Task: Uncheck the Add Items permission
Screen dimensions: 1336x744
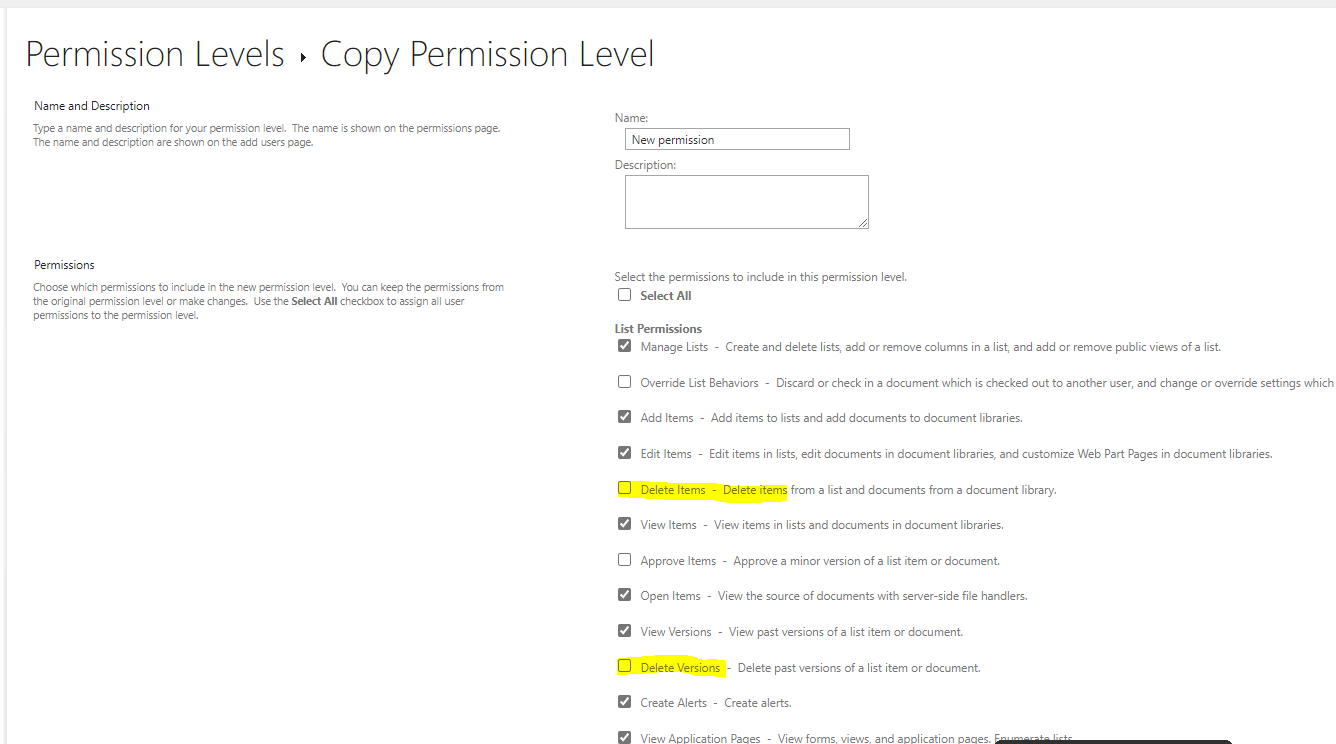Action: click(x=624, y=416)
